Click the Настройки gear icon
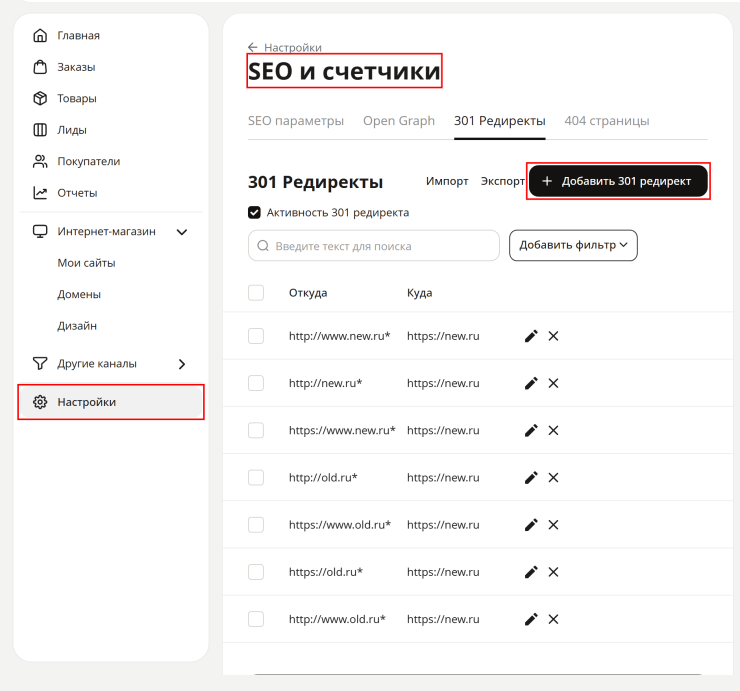740x691 pixels. coord(40,402)
